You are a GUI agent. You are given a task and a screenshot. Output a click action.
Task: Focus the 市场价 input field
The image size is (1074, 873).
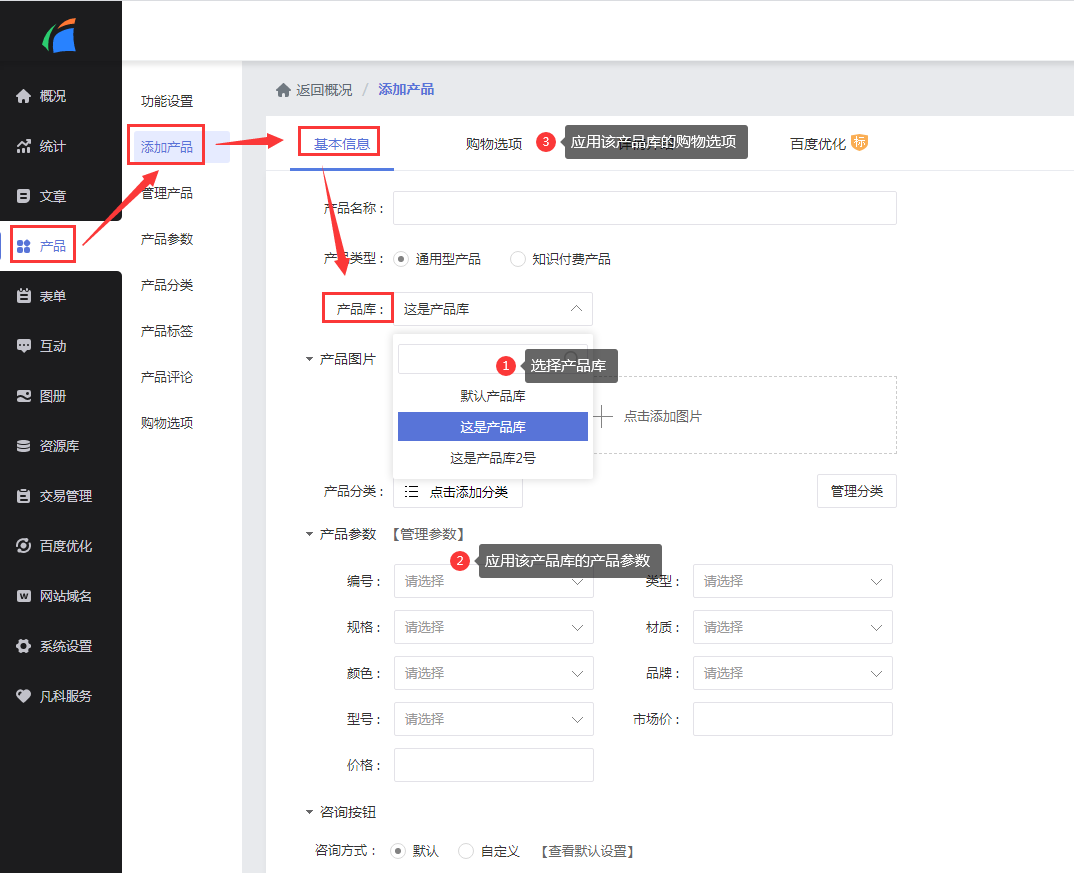tap(792, 719)
